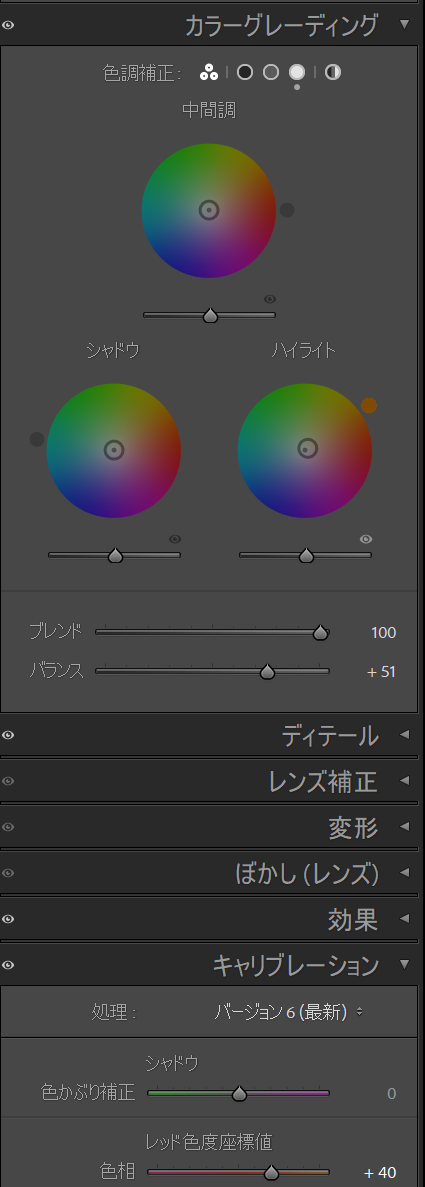
Task: Open the global color grading icon
Action: click(x=333, y=72)
